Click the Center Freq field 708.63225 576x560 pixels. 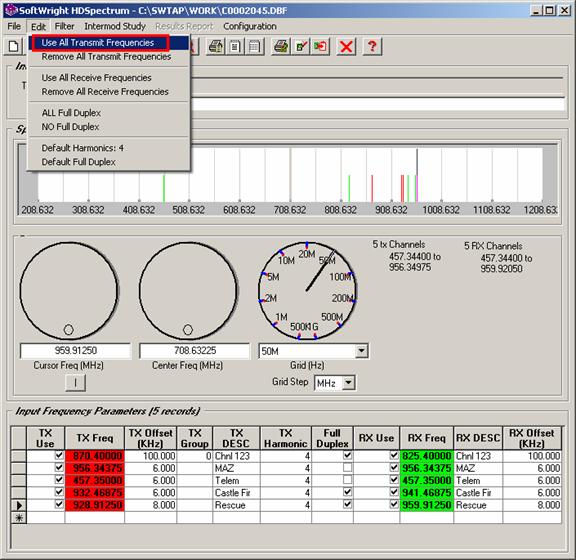[195, 351]
